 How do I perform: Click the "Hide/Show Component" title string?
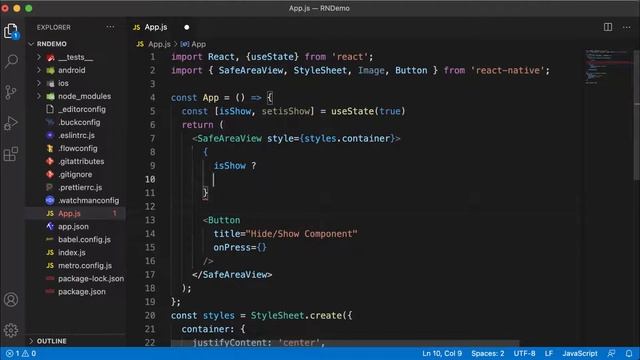click(301, 234)
